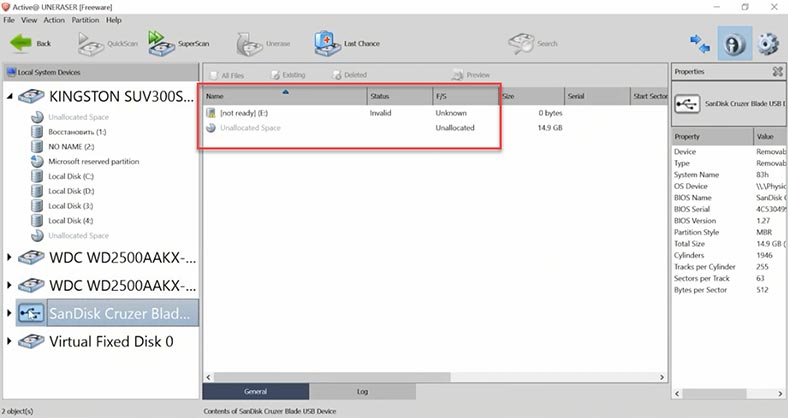The image size is (788, 418).
Task: Switch to the Log tab
Action: click(x=362, y=391)
